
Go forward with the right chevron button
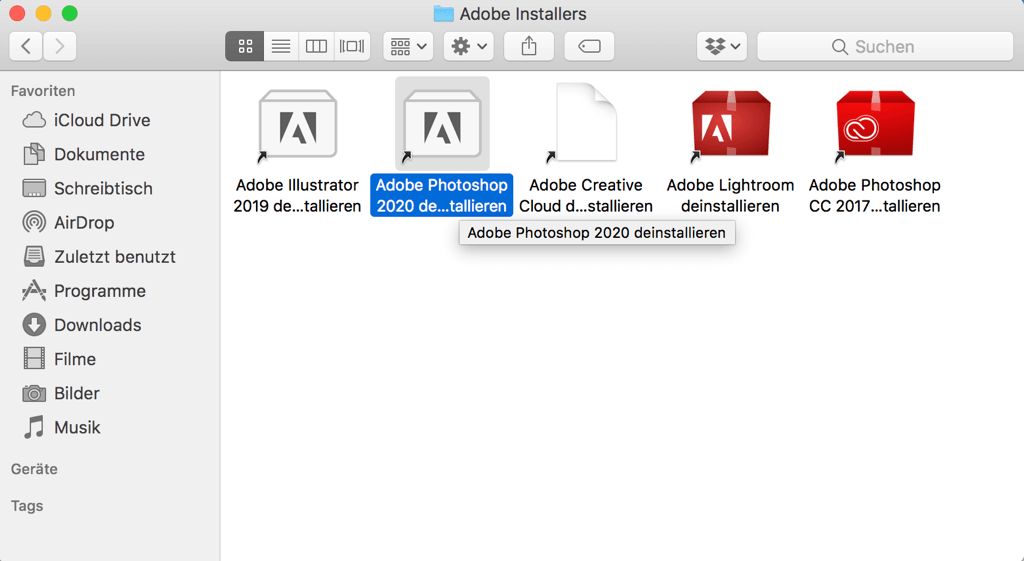[x=60, y=46]
